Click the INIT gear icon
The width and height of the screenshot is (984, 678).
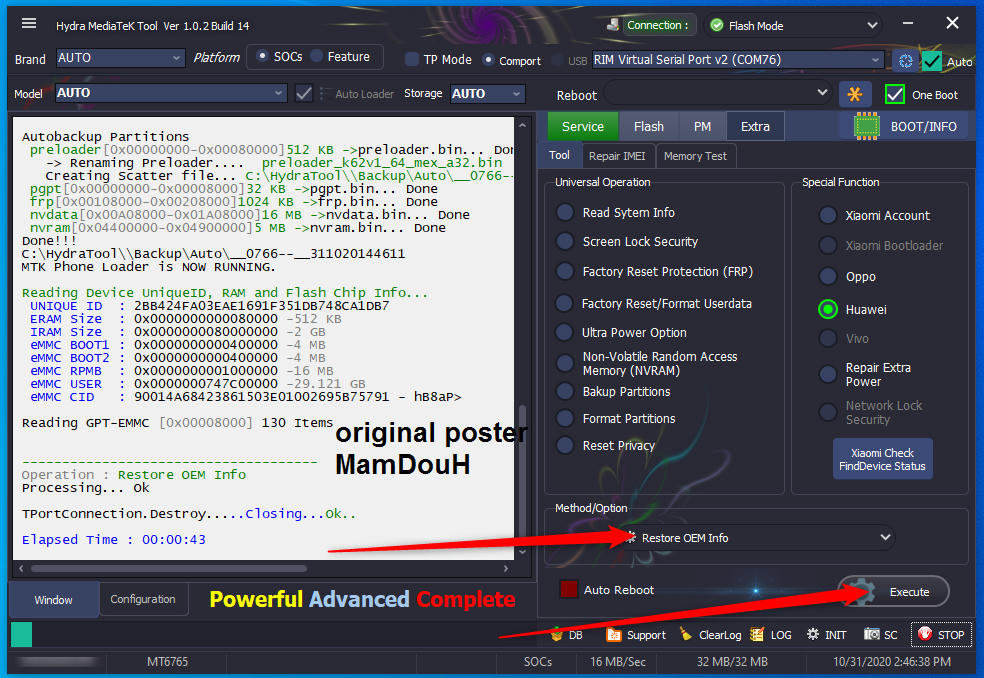(814, 634)
